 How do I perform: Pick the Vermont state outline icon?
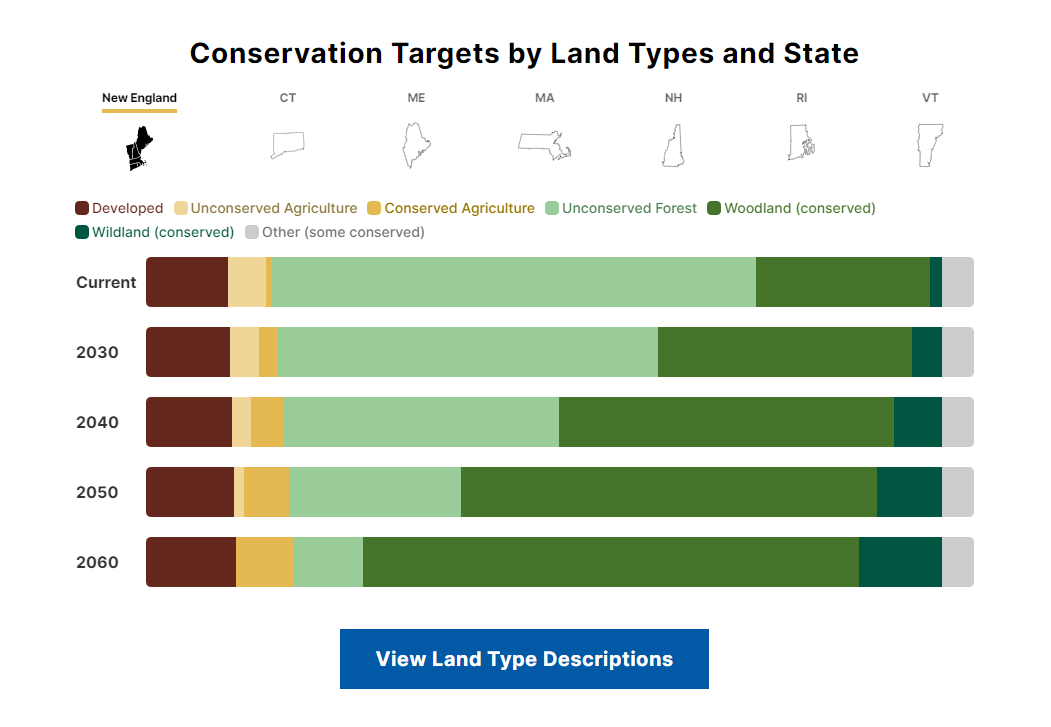(930, 146)
